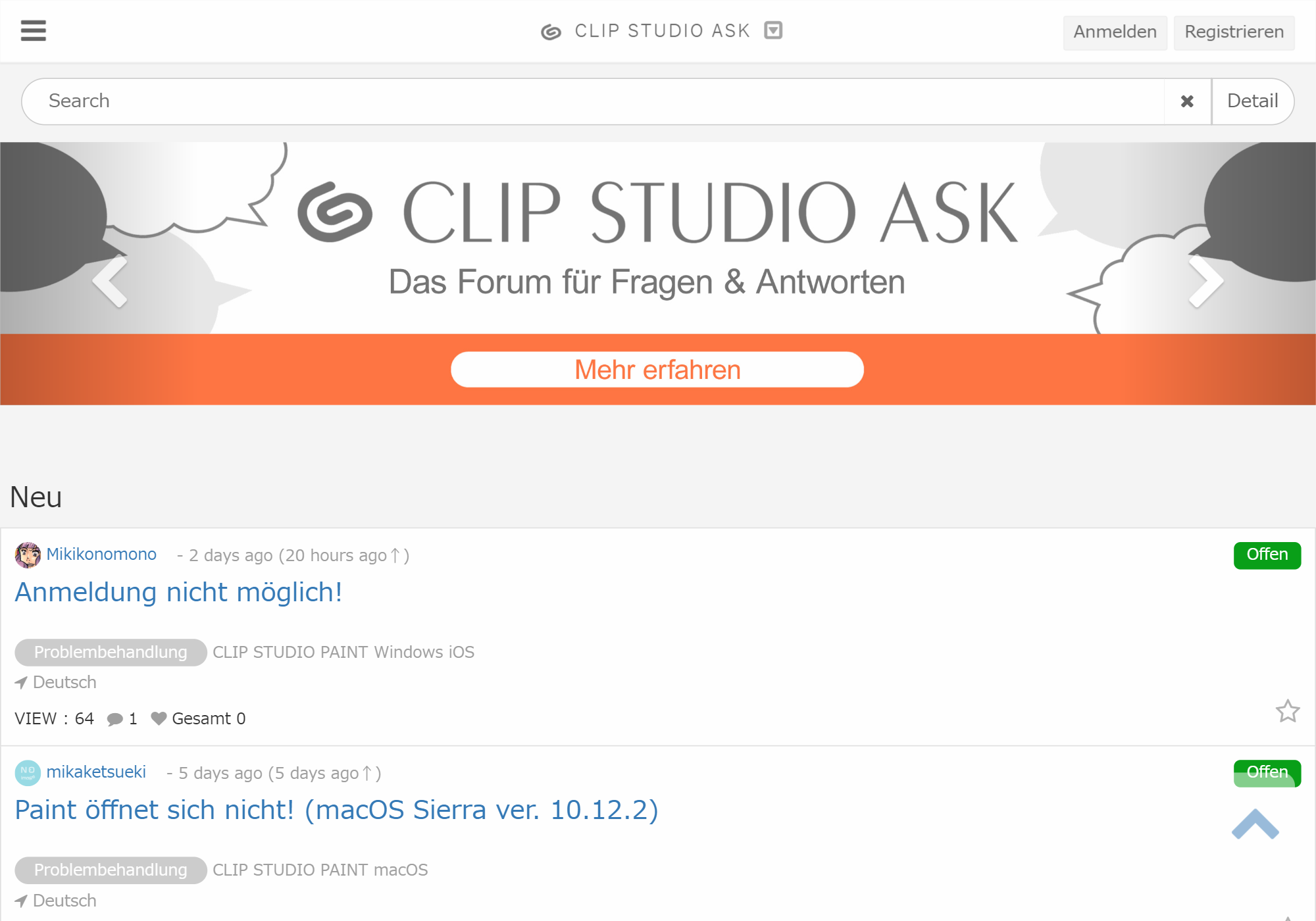This screenshot has height=921, width=1316.
Task: Open the thread Anmeldung nicht möglich!
Action: [178, 592]
